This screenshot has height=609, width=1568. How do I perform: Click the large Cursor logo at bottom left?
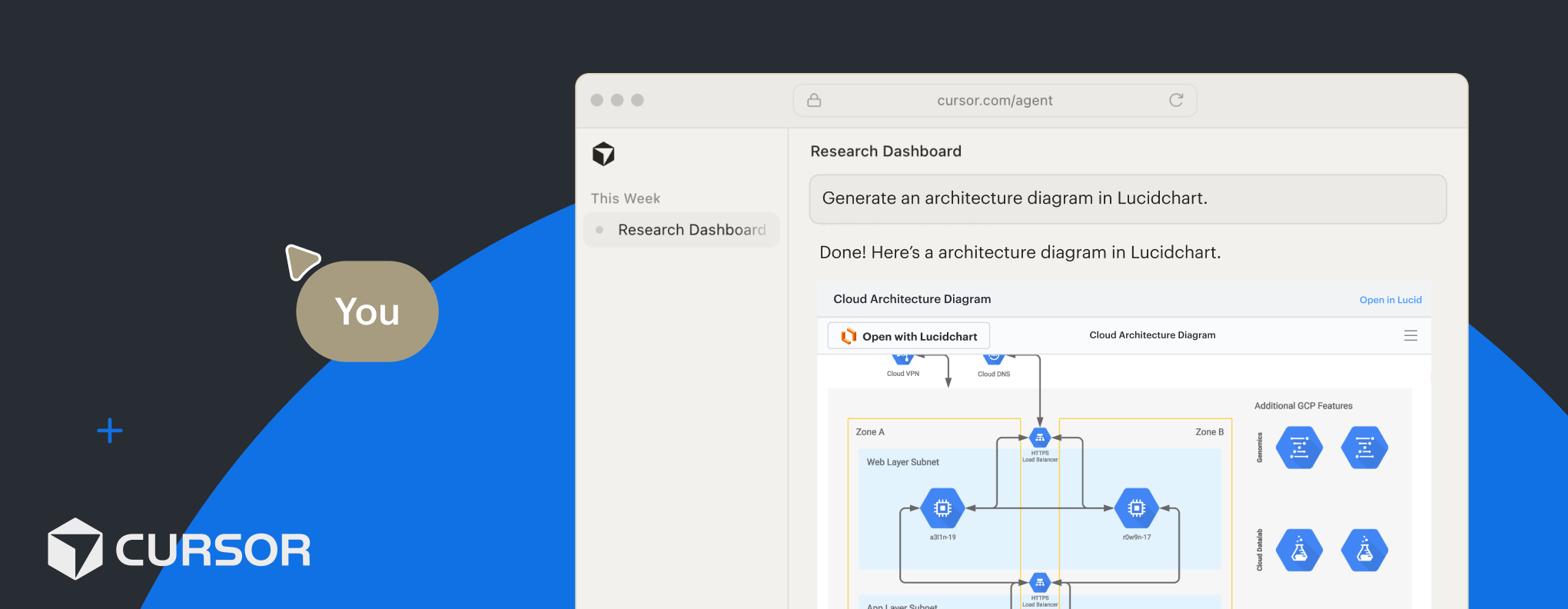pyautogui.click(x=179, y=549)
